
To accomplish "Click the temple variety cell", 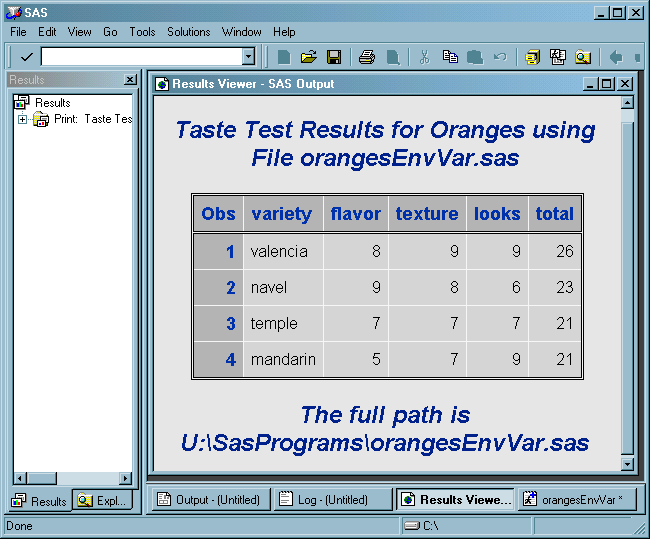I will (283, 324).
